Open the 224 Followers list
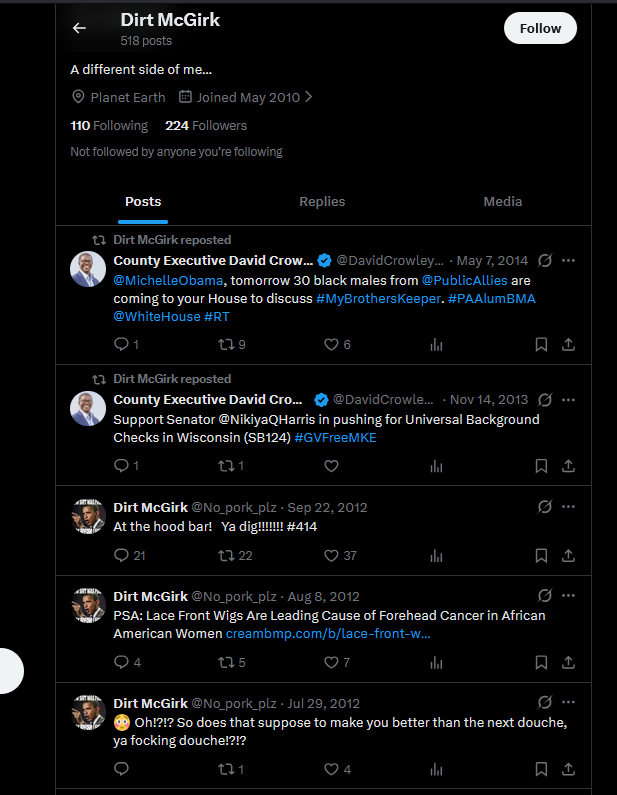The image size is (617, 795). (x=206, y=126)
